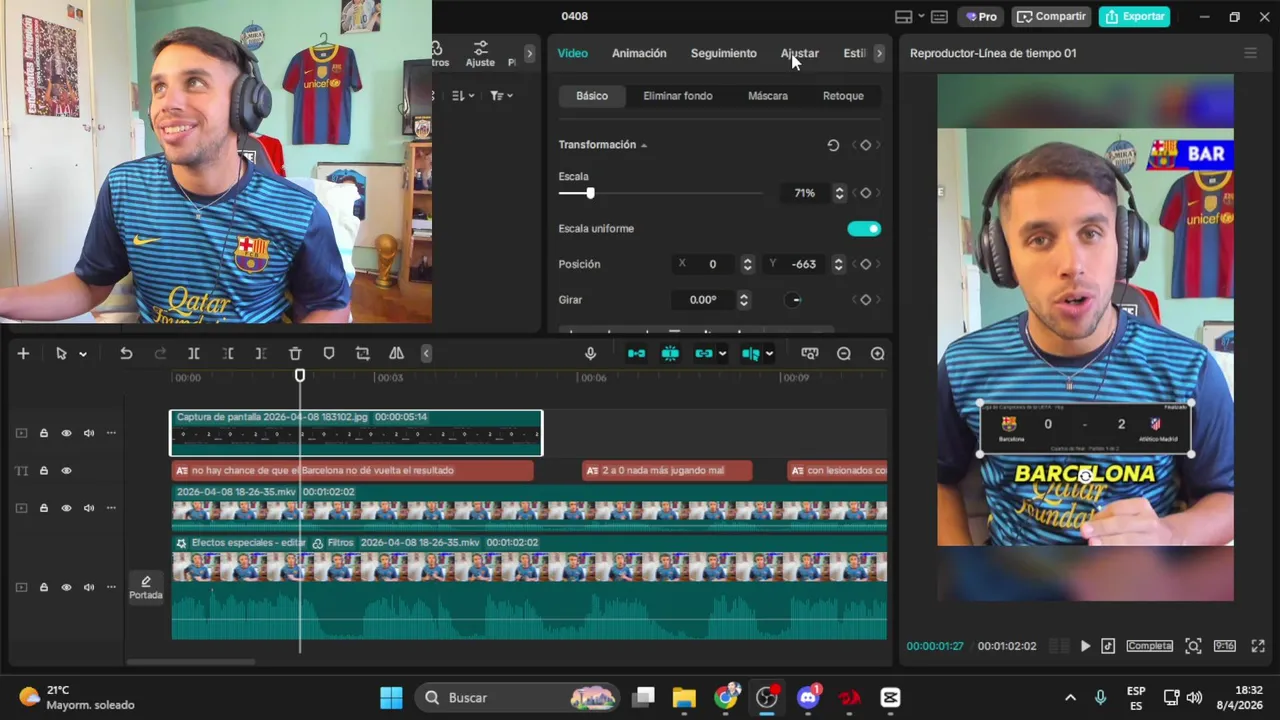Click the Completa quality button in the player

[x=1149, y=646]
